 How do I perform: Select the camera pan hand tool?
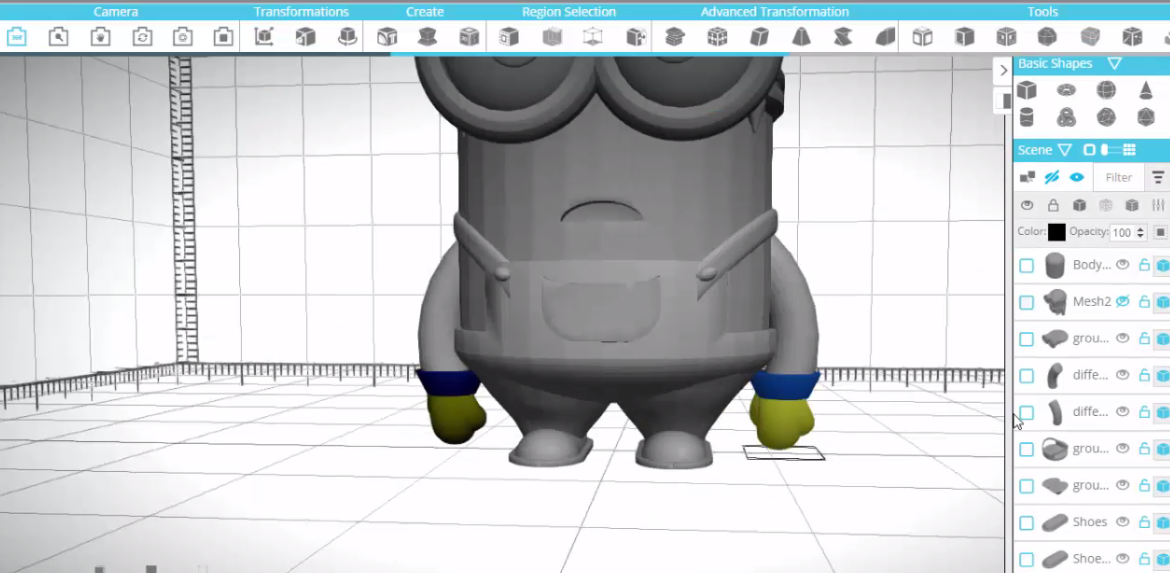tap(100, 37)
